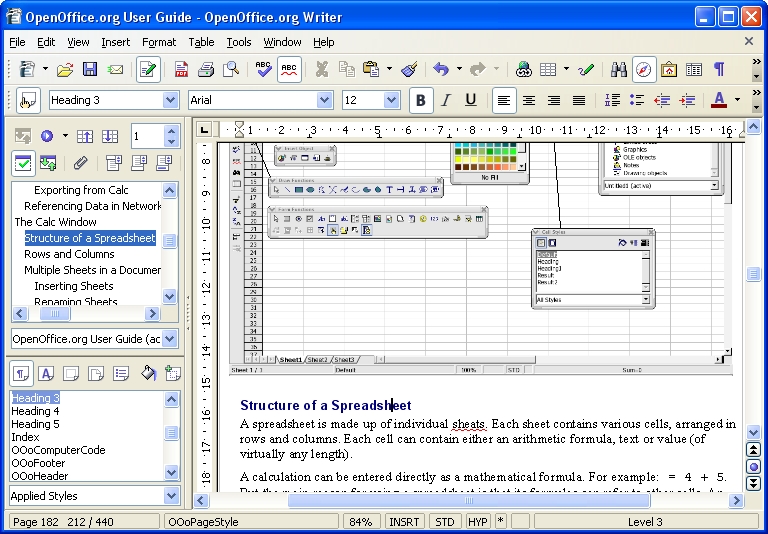Click the Character Styles icon
This screenshot has height=534, width=768.
pos(46,373)
